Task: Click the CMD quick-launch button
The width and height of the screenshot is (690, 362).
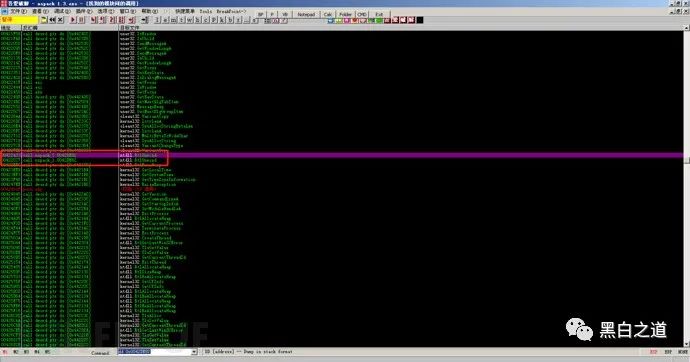Action: point(362,15)
